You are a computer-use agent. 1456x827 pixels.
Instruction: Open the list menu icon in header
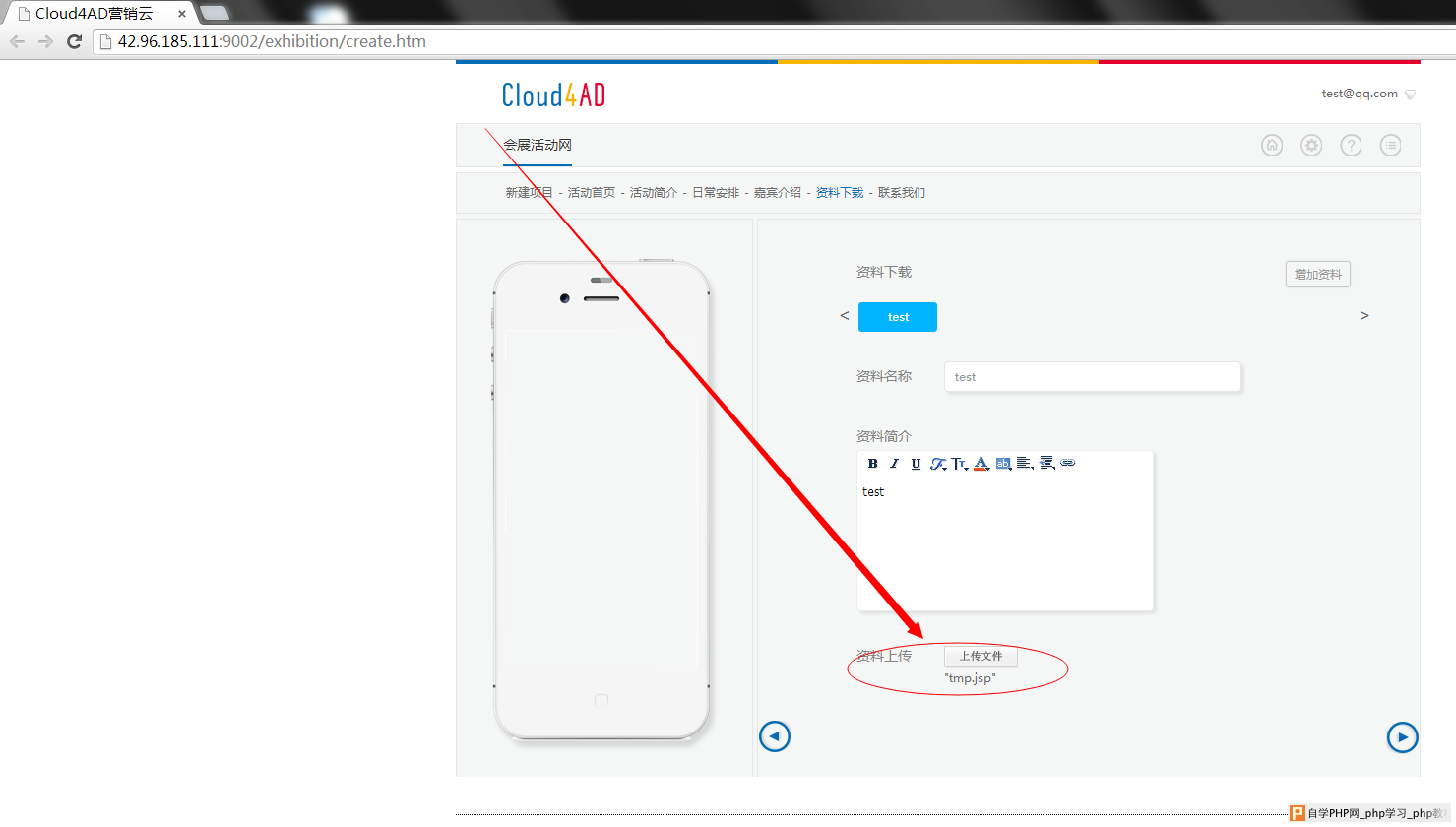[x=1390, y=145]
